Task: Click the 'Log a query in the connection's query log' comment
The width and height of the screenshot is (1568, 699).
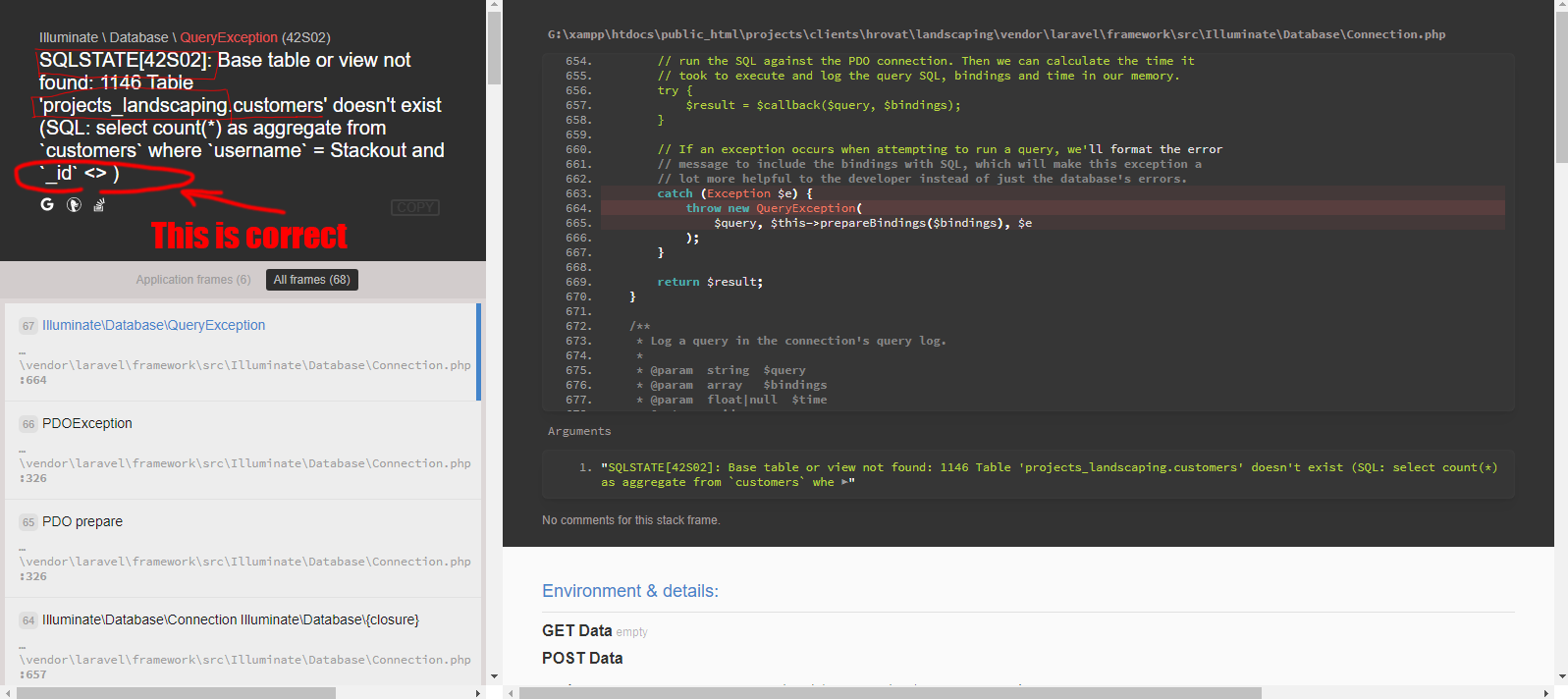Action: tap(791, 341)
